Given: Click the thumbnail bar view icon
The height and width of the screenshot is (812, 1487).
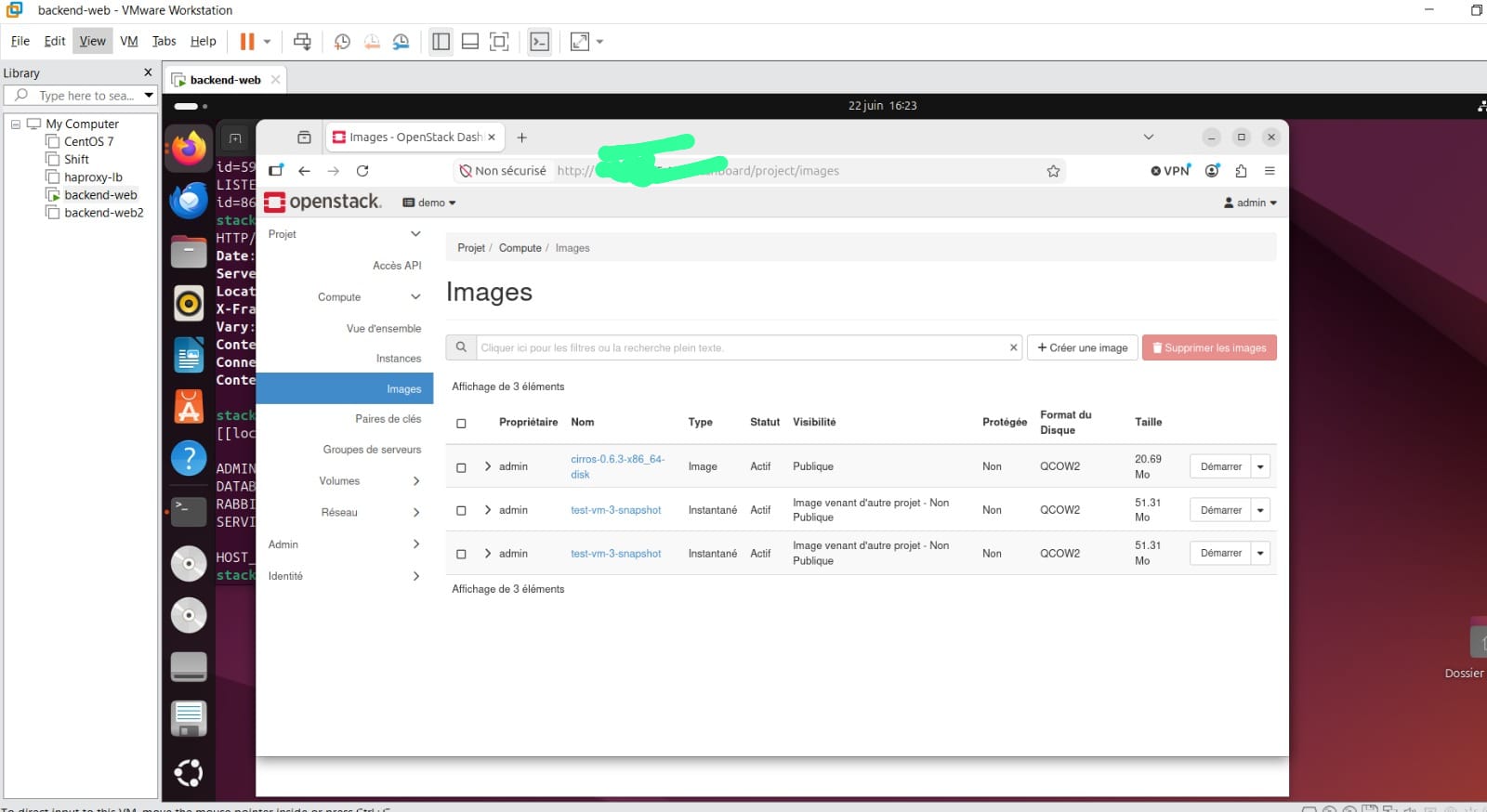Looking at the screenshot, I should pyautogui.click(x=470, y=41).
